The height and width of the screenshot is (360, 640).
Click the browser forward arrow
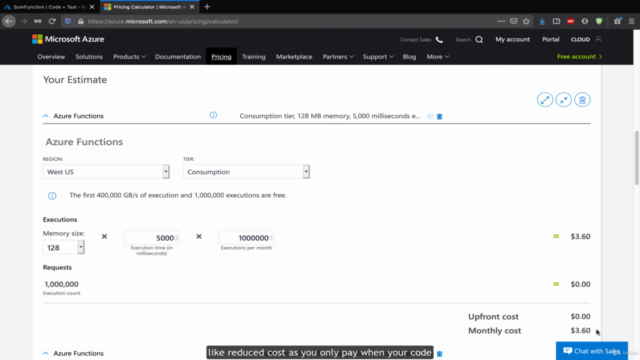tap(23, 21)
